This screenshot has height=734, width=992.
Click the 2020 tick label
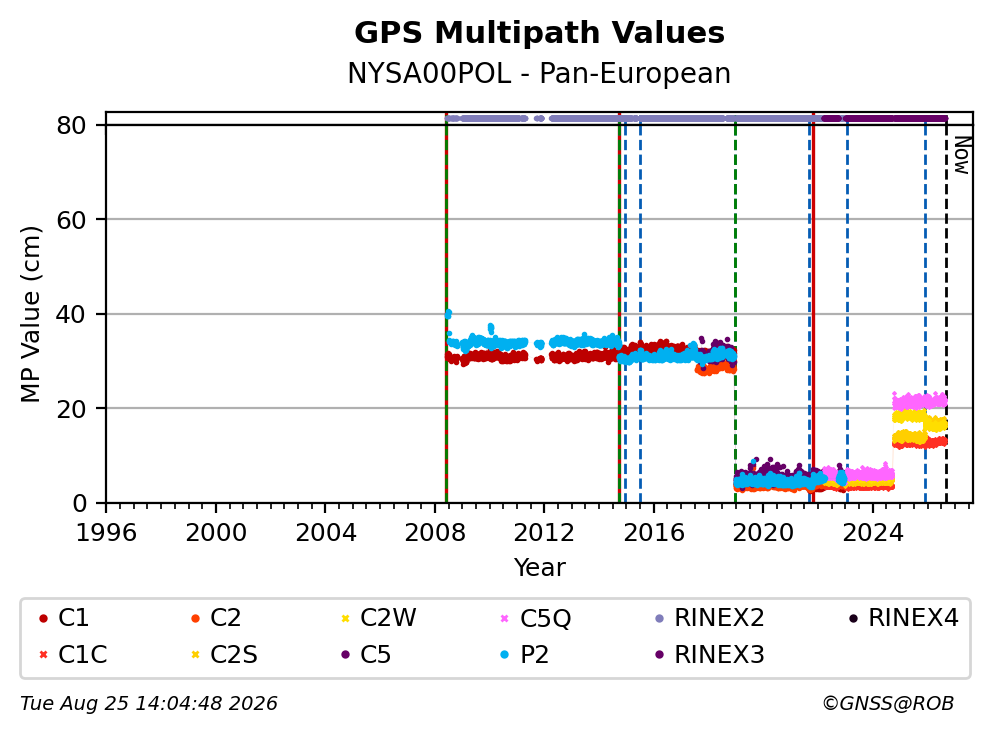click(763, 533)
